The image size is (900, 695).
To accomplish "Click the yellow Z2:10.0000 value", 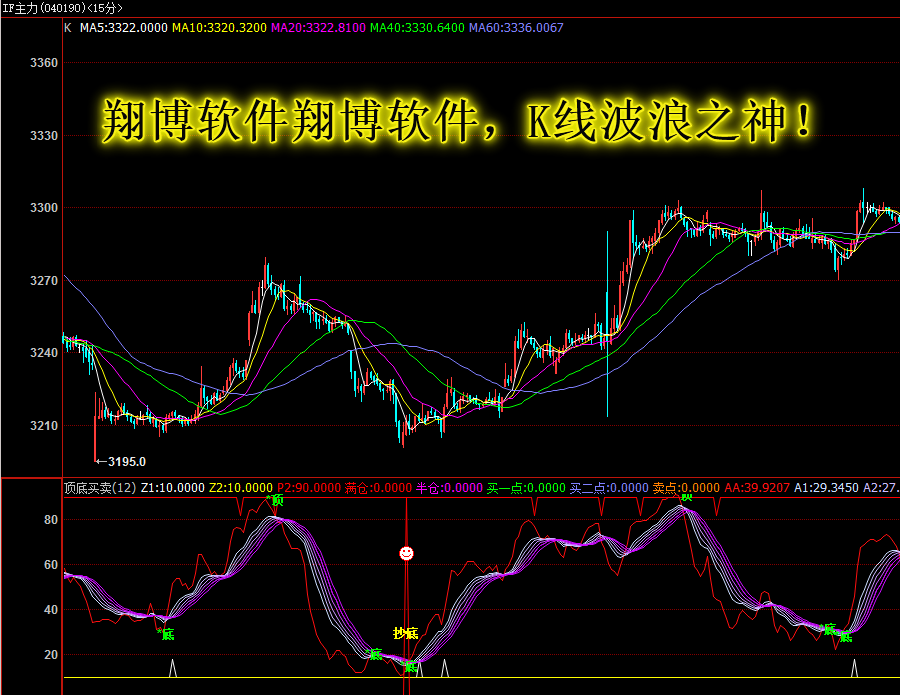I will coord(240,488).
